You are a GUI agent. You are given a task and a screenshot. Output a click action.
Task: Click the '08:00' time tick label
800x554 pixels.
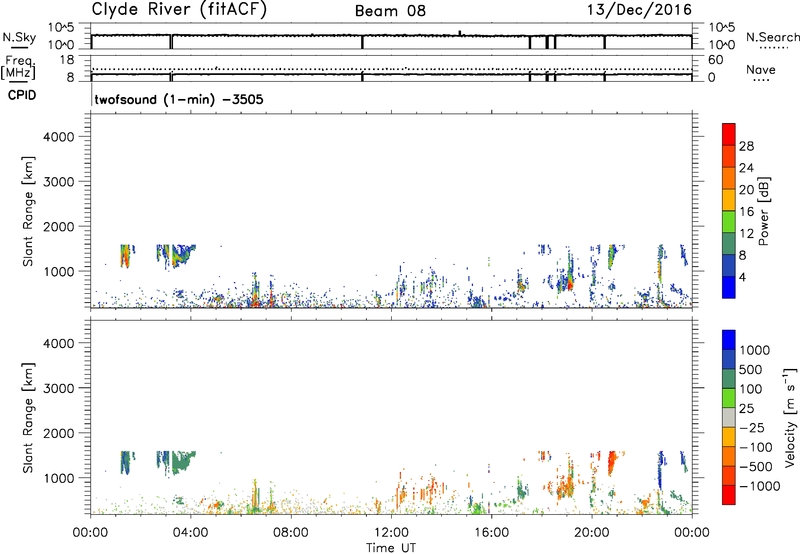pos(291,533)
